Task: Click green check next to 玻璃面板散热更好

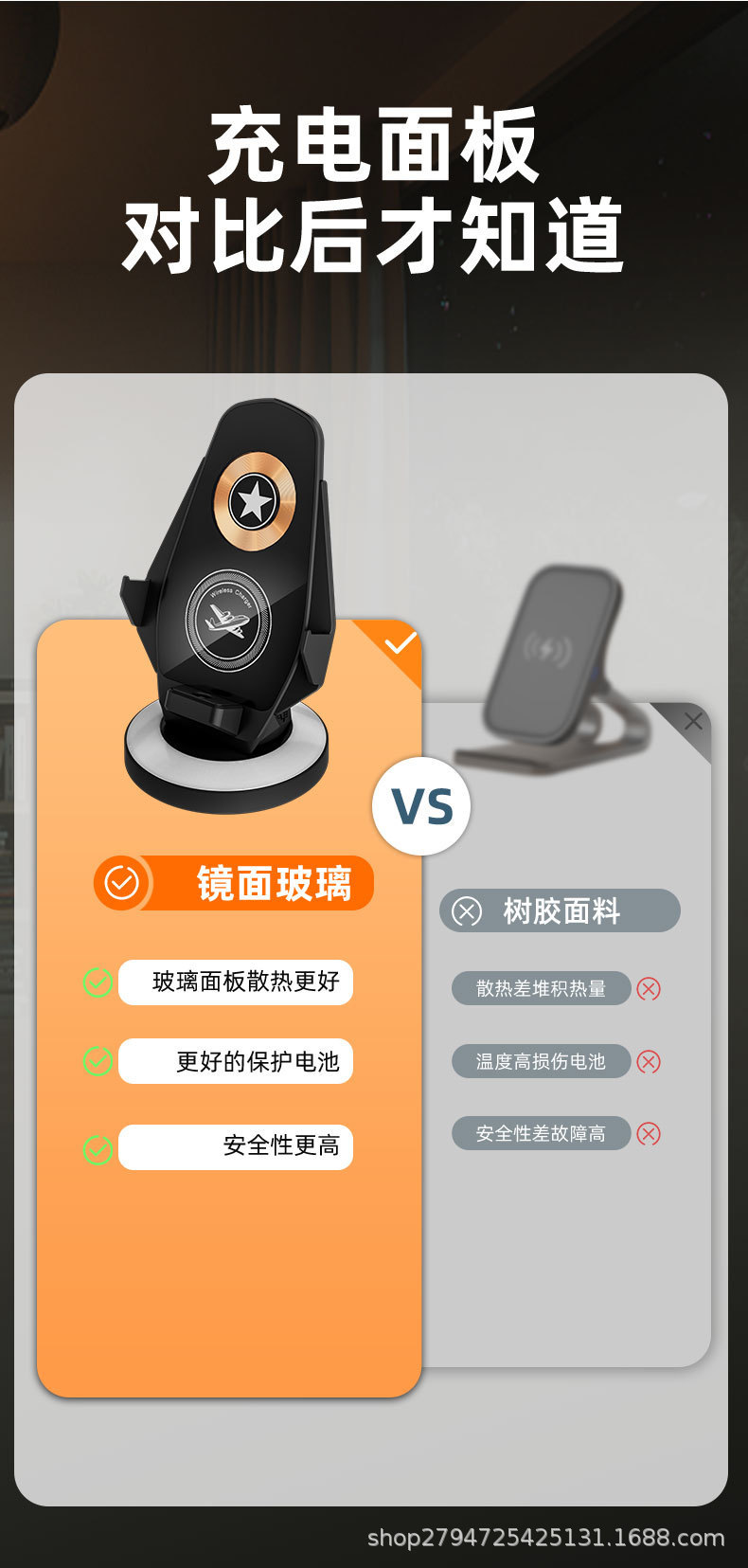Action: (x=98, y=982)
